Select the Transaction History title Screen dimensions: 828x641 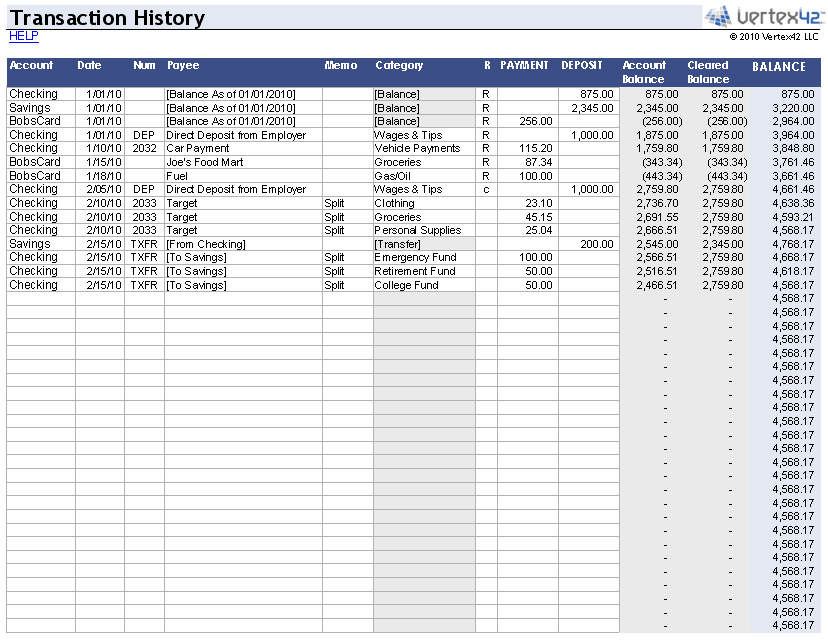point(107,16)
